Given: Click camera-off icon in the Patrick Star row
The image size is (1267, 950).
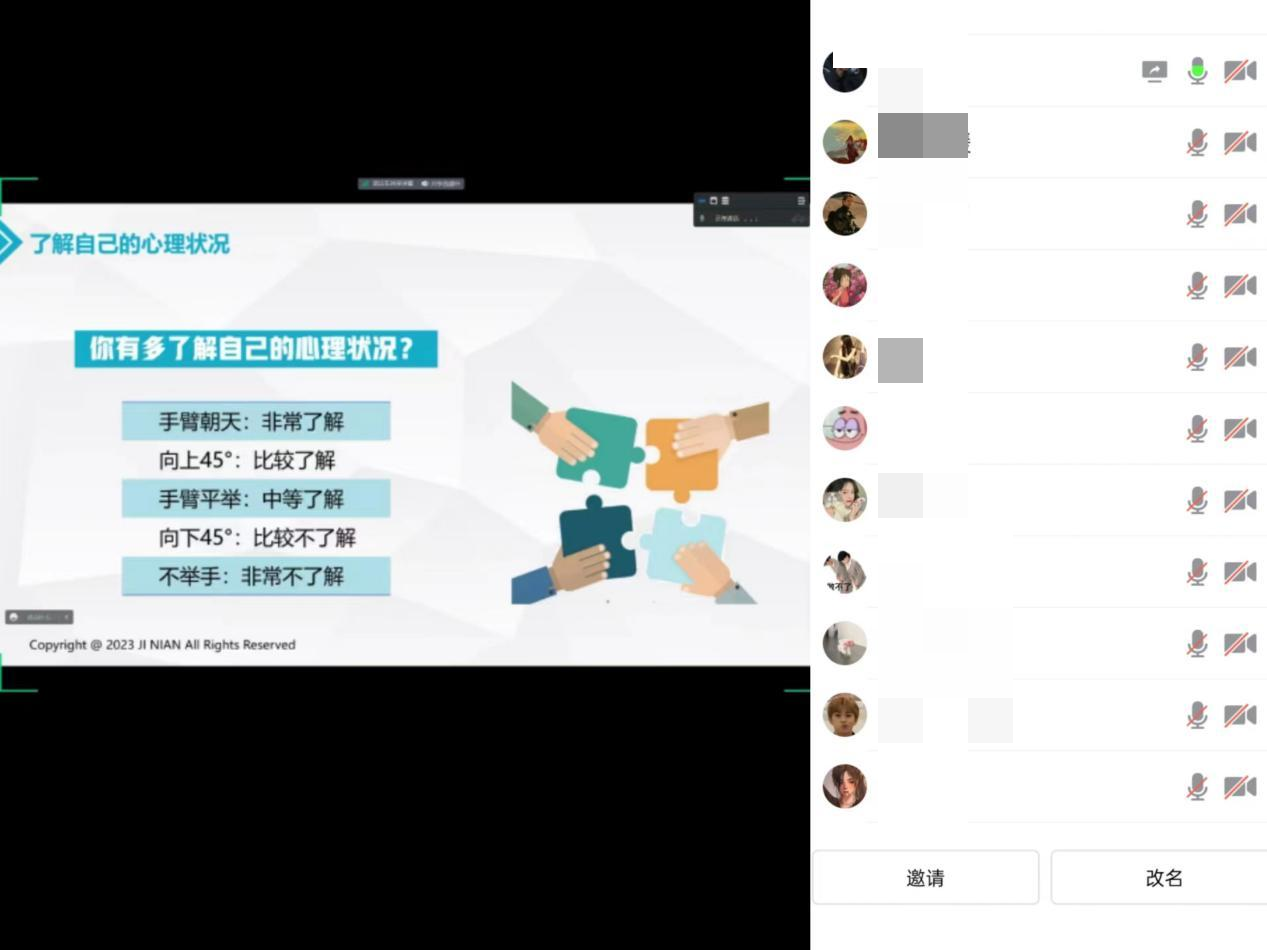Looking at the screenshot, I should [x=1240, y=429].
